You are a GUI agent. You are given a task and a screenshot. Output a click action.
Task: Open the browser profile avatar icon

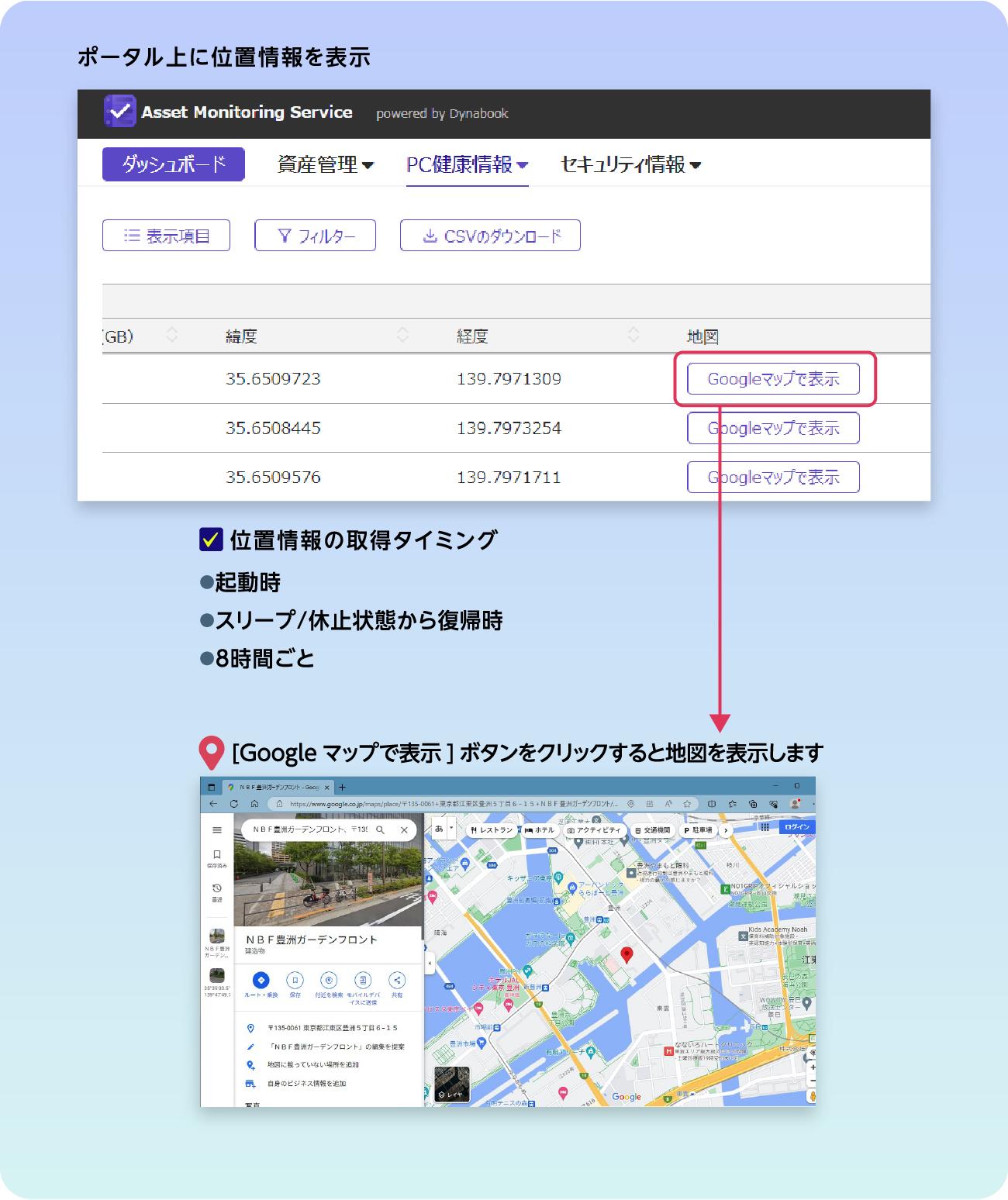click(795, 804)
